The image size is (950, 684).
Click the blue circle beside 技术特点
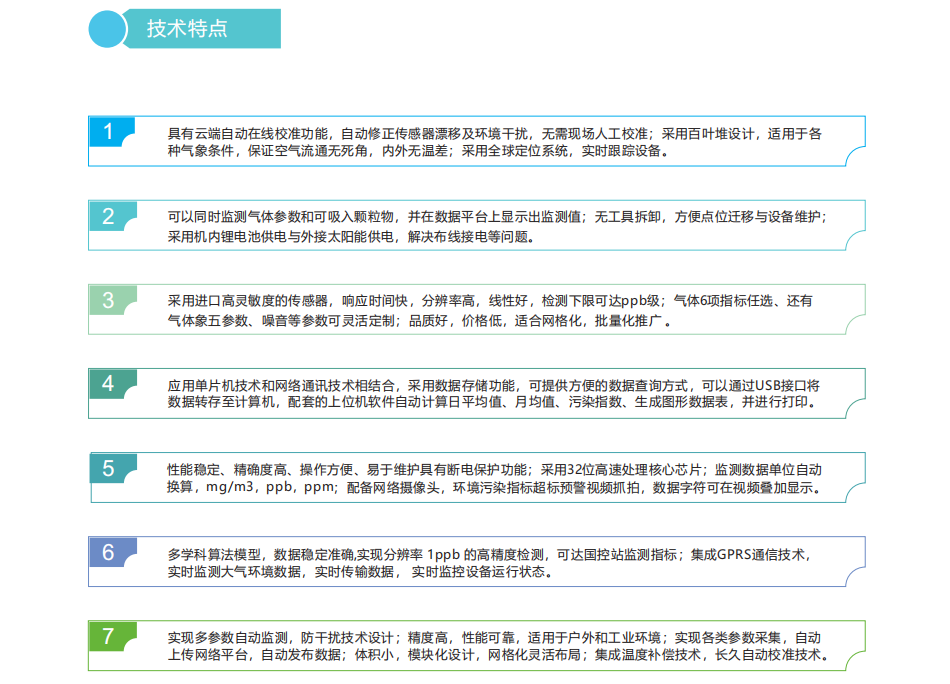click(108, 28)
